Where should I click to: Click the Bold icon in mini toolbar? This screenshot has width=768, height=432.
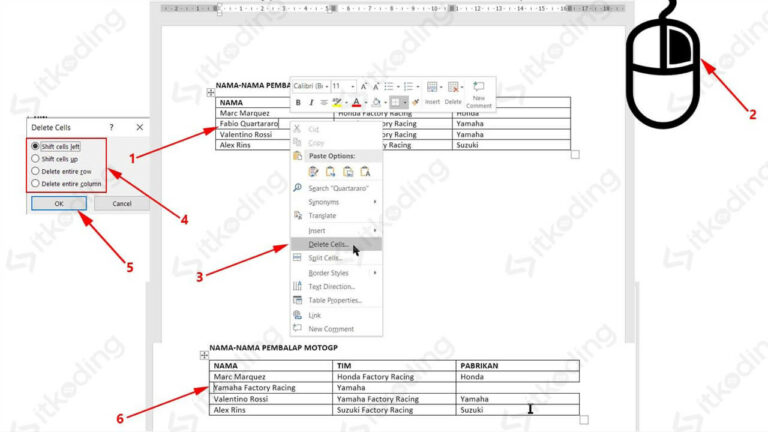pyautogui.click(x=298, y=102)
